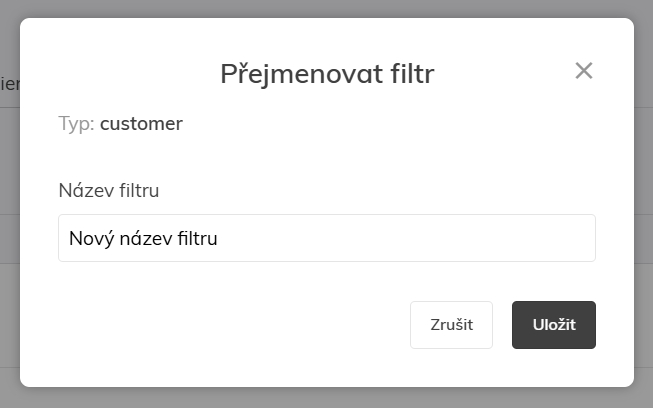Click the blank dialog space left of Zrušit
The height and width of the screenshot is (408, 653).
point(233,325)
